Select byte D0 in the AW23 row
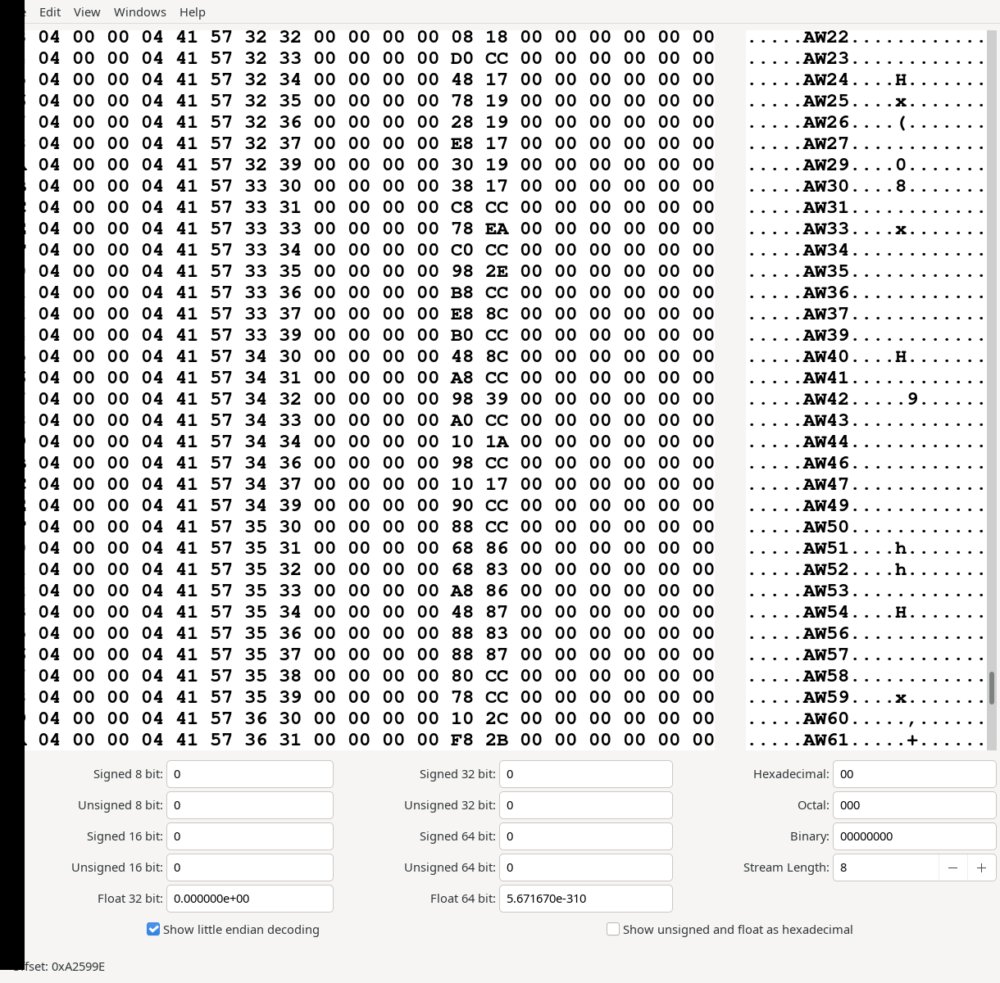 tap(462, 58)
